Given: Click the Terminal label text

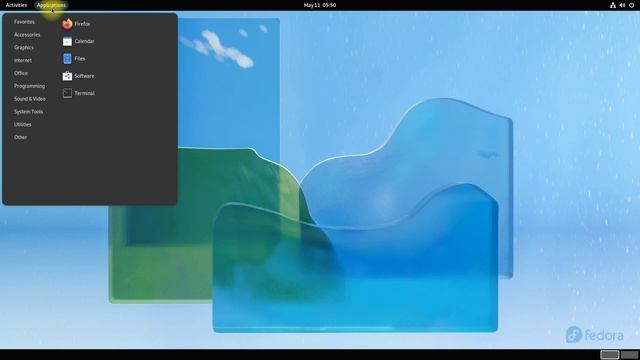Looking at the screenshot, I should [x=84, y=93].
